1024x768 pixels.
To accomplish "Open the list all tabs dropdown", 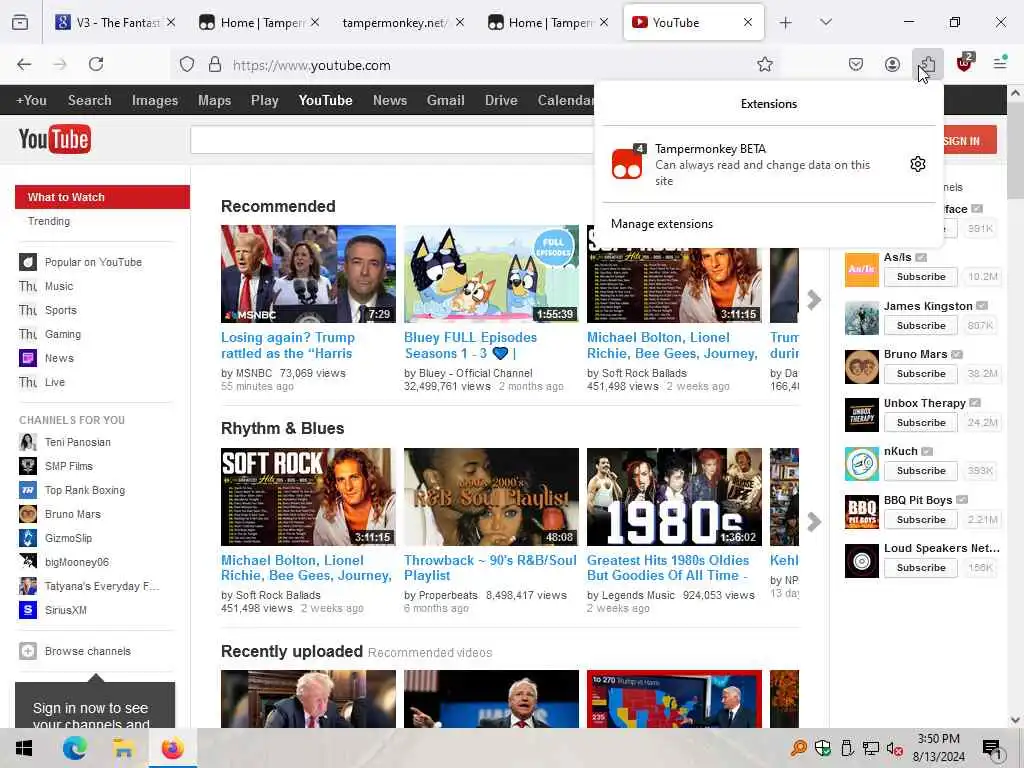I will pyautogui.click(x=826, y=23).
